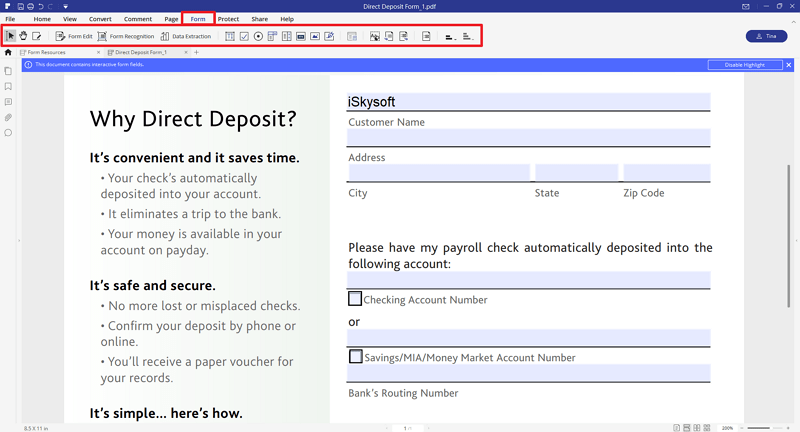
Task: Switch to the View tab
Action: [70, 19]
